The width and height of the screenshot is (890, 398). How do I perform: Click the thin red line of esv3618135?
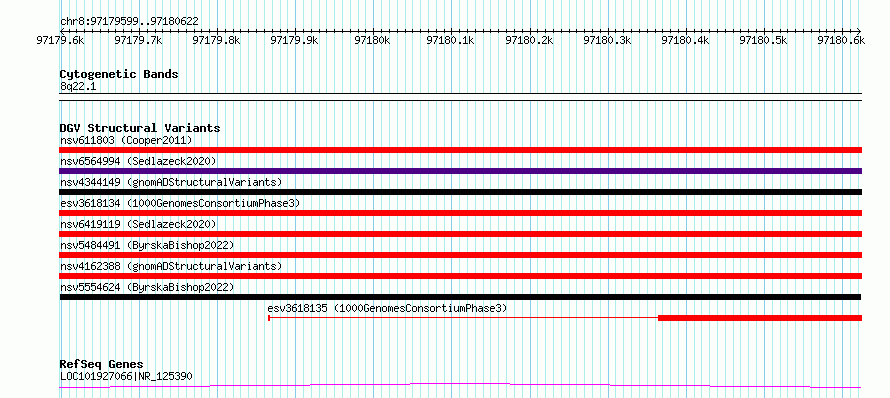463,318
